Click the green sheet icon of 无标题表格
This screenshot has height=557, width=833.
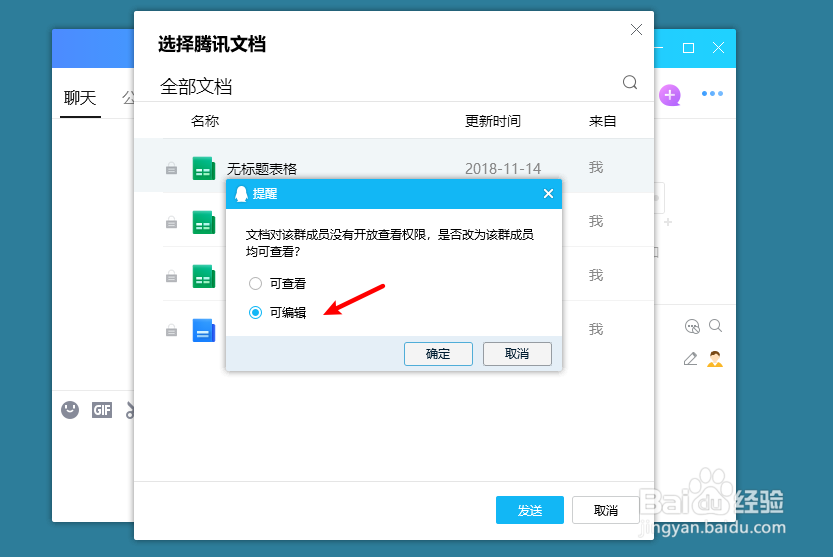pos(203,168)
